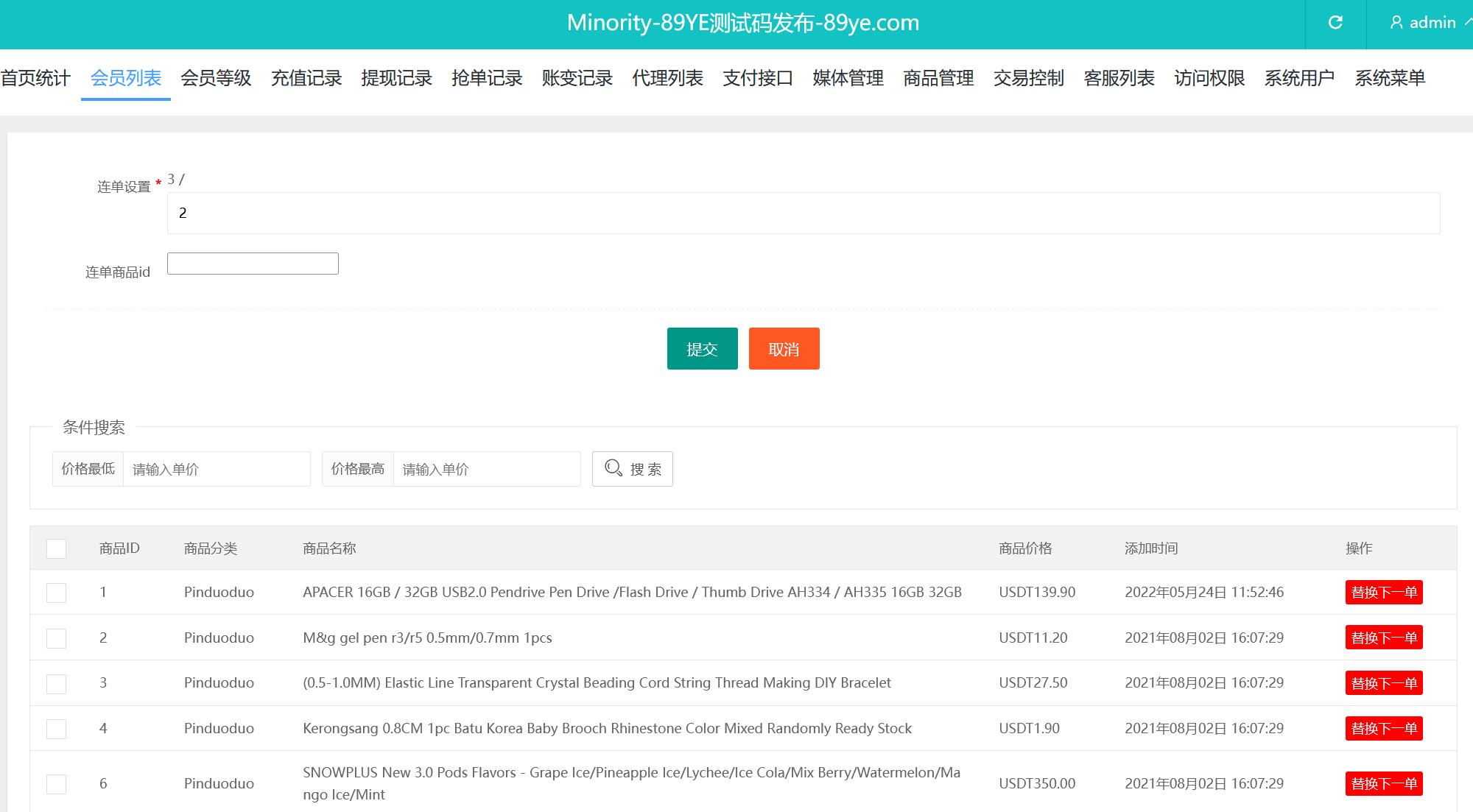Image resolution: width=1473 pixels, height=812 pixels.
Task: Click the orange 取消 button
Action: (784, 349)
